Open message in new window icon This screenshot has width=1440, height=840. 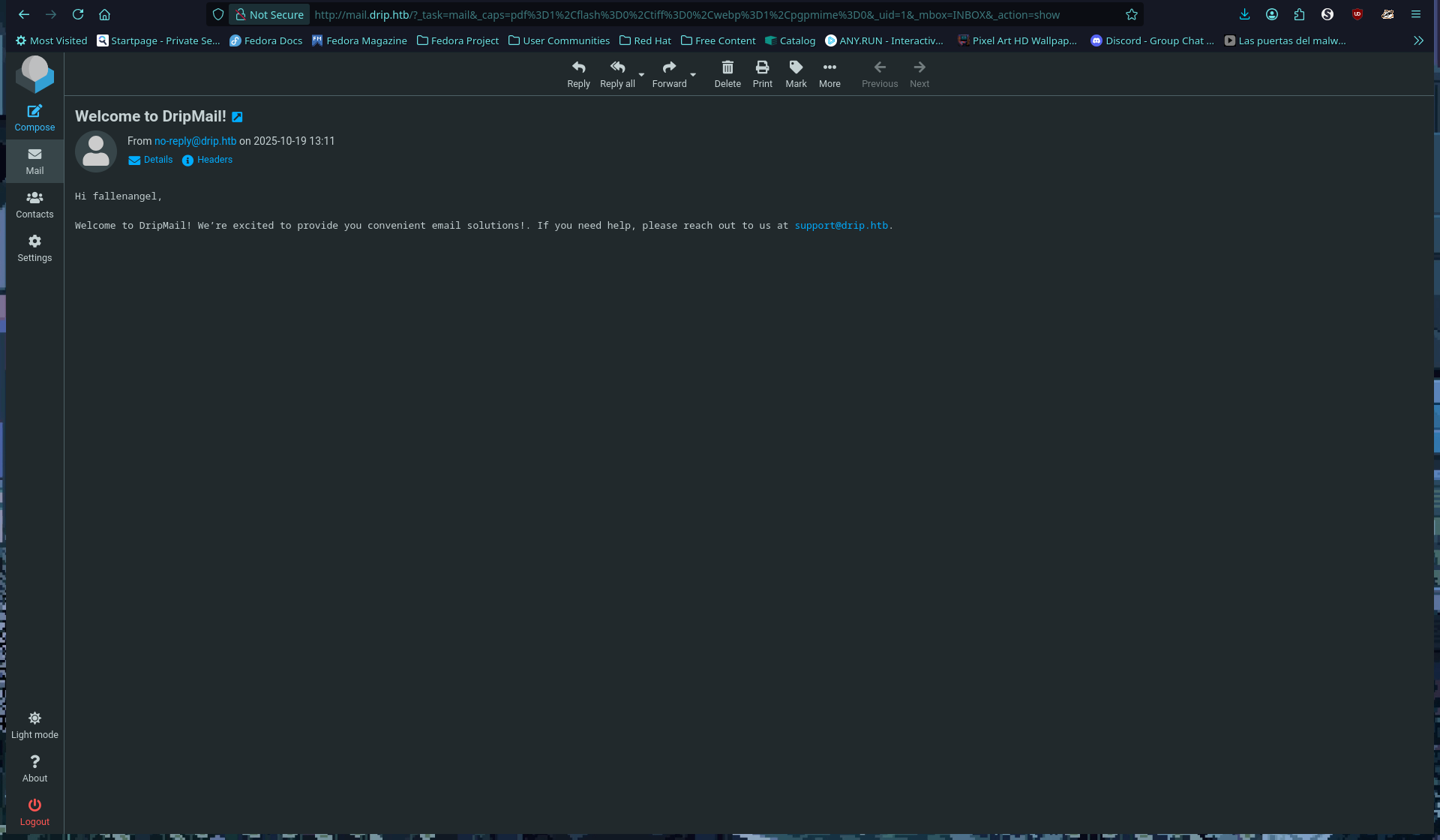point(237,117)
